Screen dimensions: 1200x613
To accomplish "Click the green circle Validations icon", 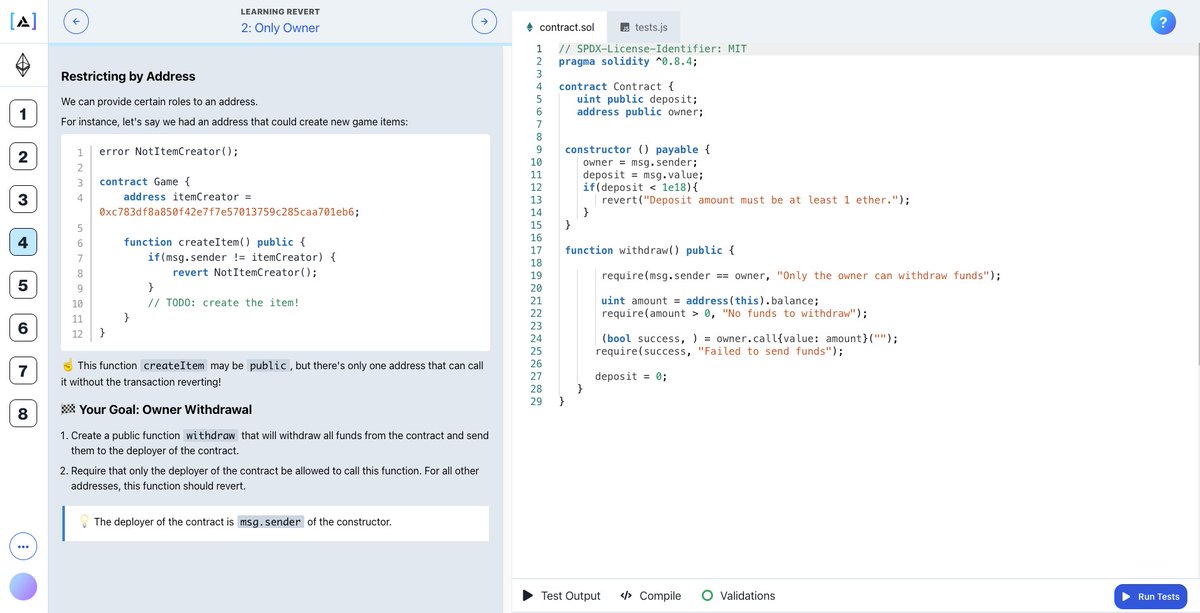I will pyautogui.click(x=707, y=596).
